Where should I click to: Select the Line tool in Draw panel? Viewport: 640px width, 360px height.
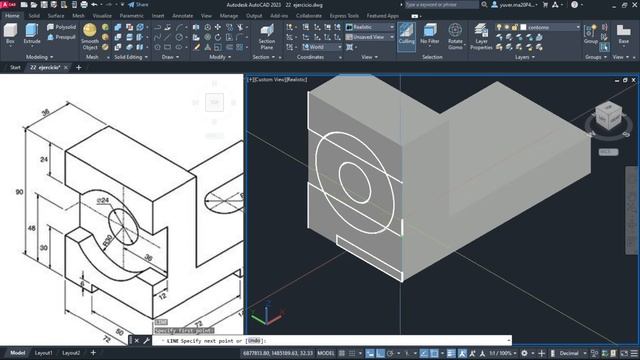coord(168,37)
